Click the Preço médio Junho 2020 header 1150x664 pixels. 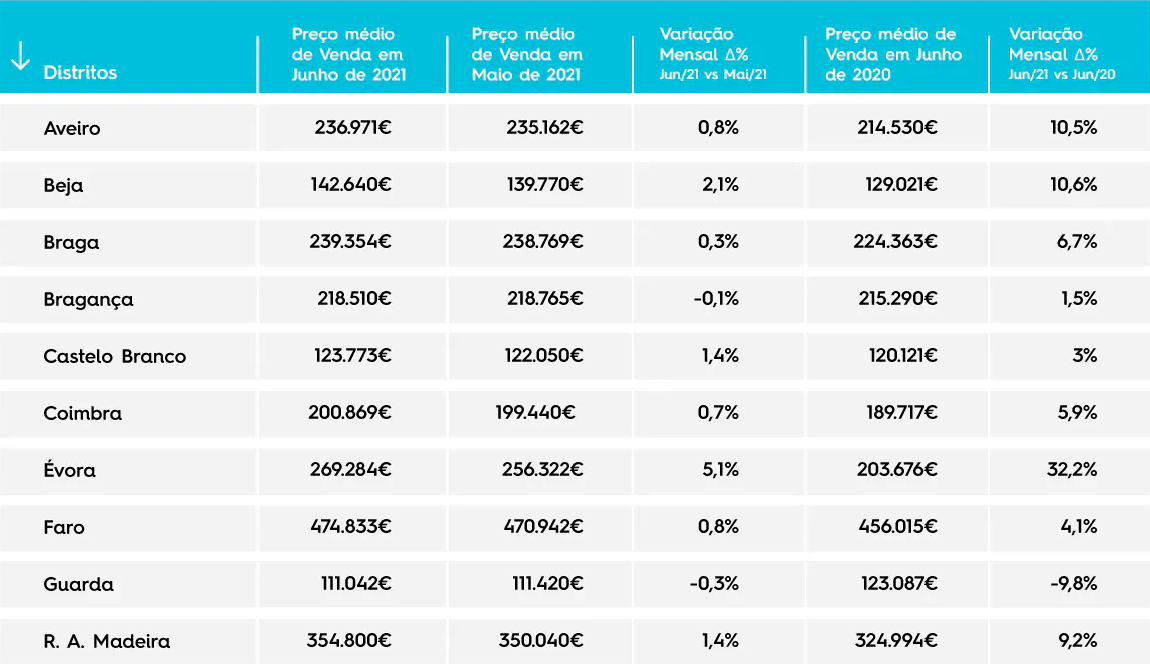[892, 54]
